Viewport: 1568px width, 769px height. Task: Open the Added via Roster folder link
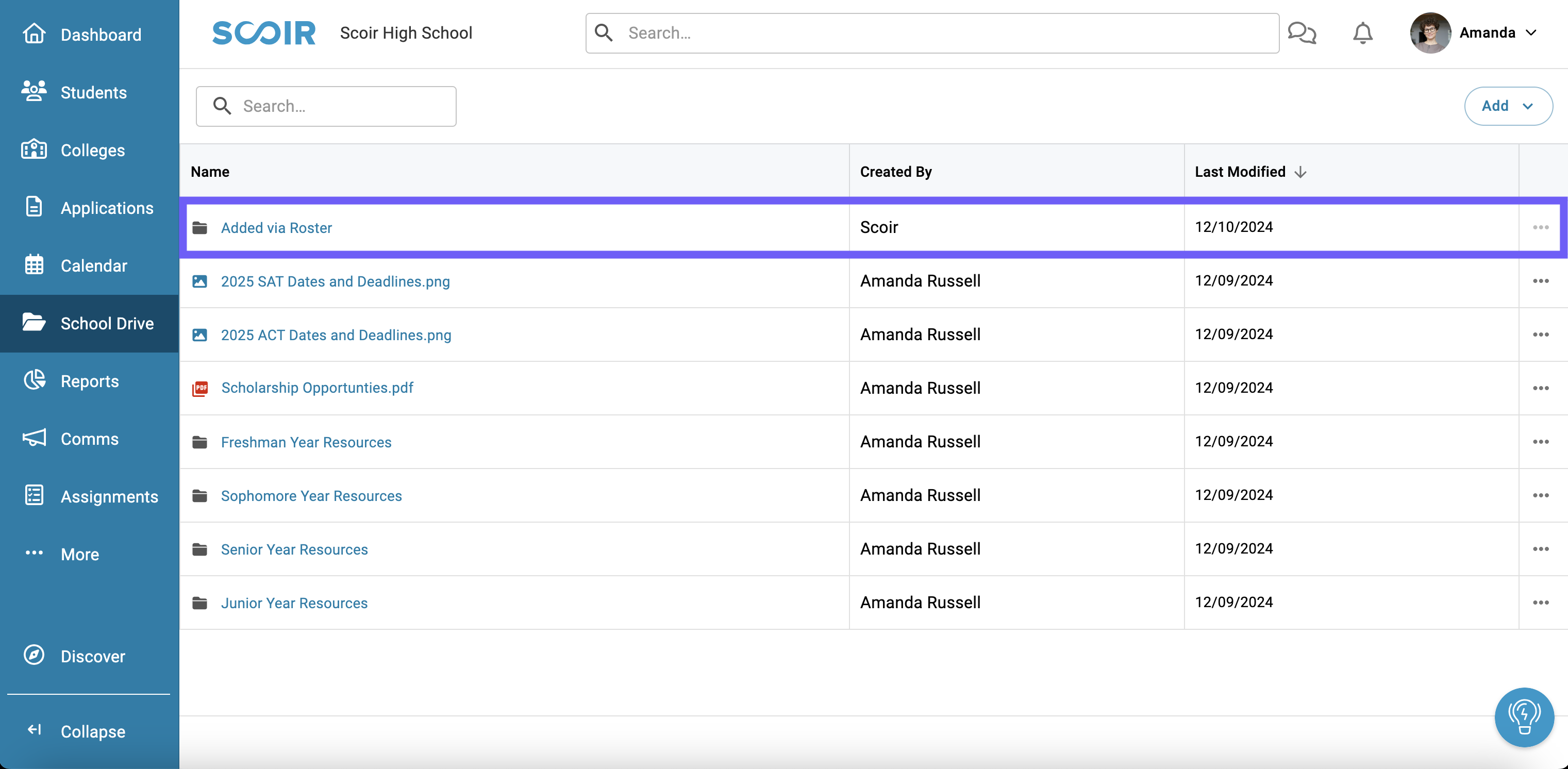[x=276, y=228]
